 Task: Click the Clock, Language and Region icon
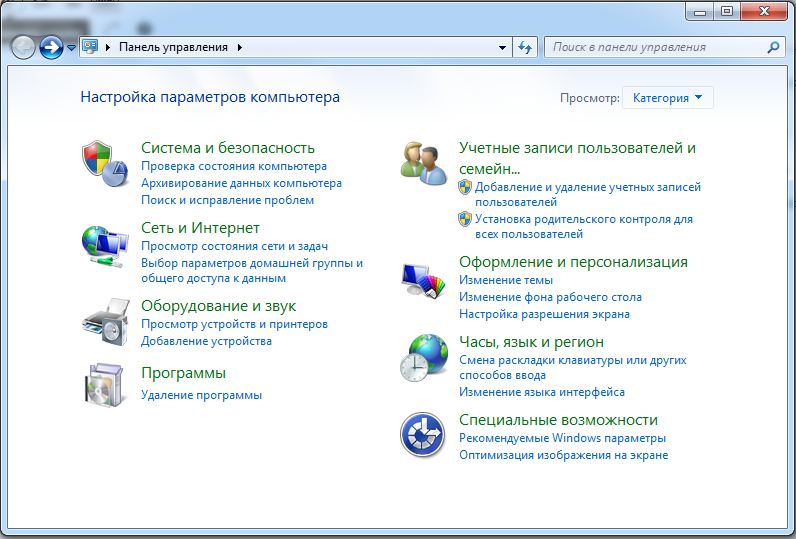[x=422, y=357]
